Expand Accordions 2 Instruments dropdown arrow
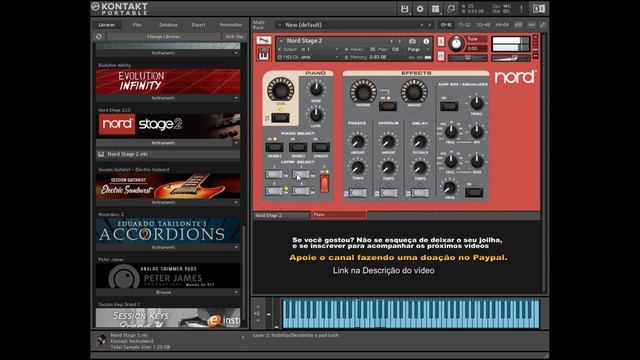The height and width of the screenshot is (360, 640). [236, 247]
